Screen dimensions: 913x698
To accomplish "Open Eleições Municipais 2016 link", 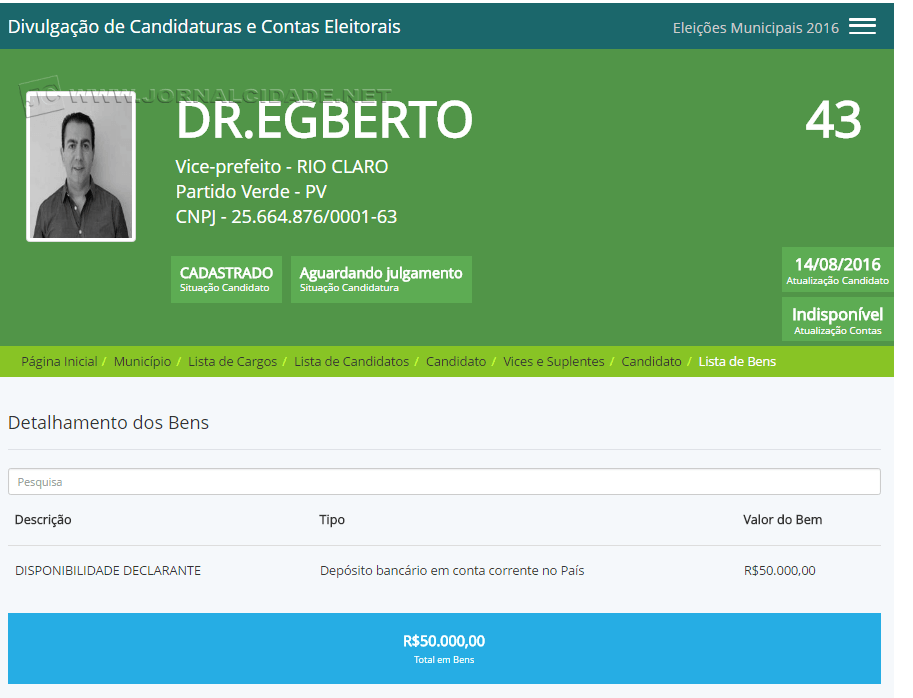I will coord(756,27).
